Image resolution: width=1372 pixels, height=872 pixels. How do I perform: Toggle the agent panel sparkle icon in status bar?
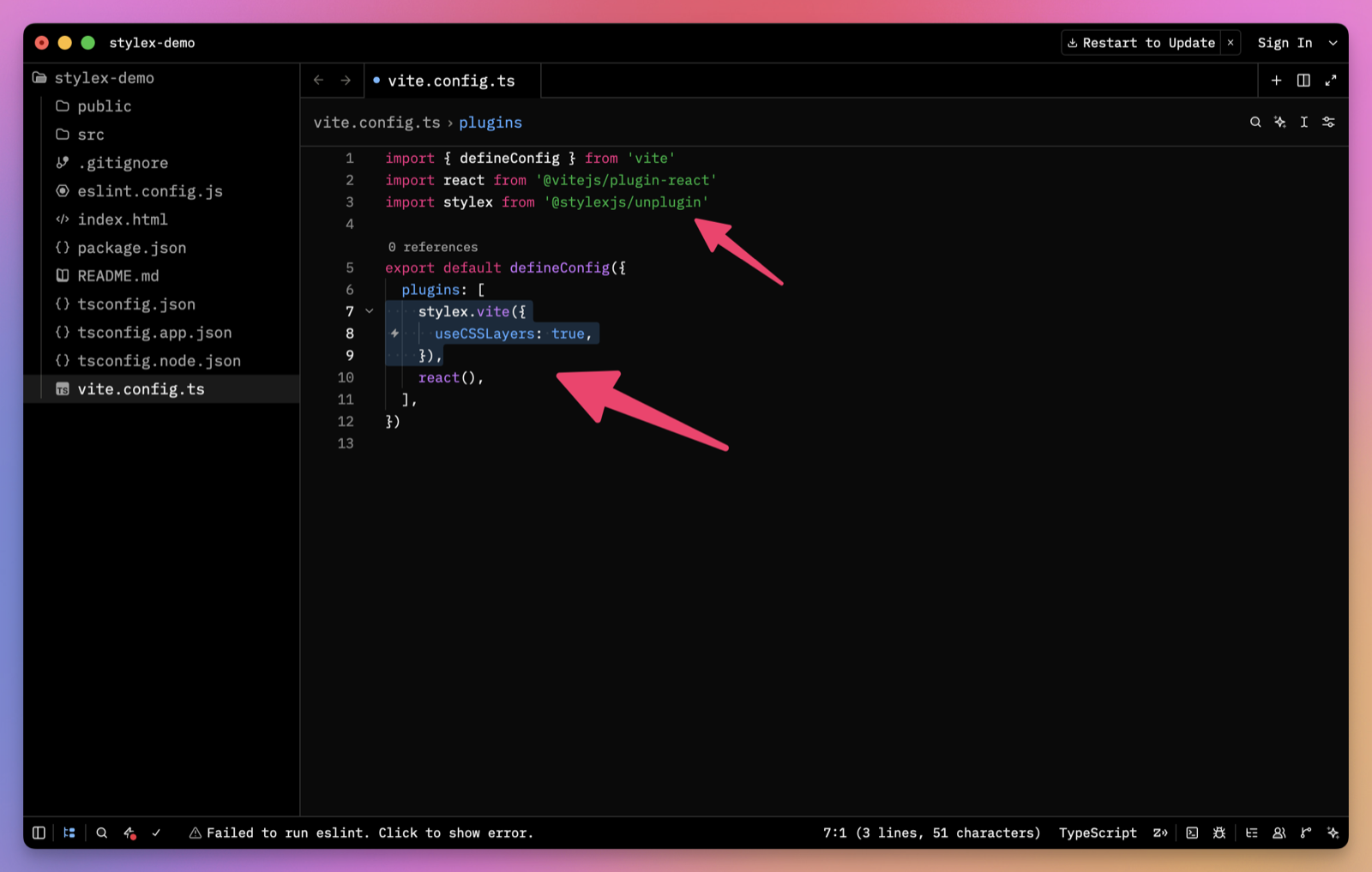pos(1333,833)
